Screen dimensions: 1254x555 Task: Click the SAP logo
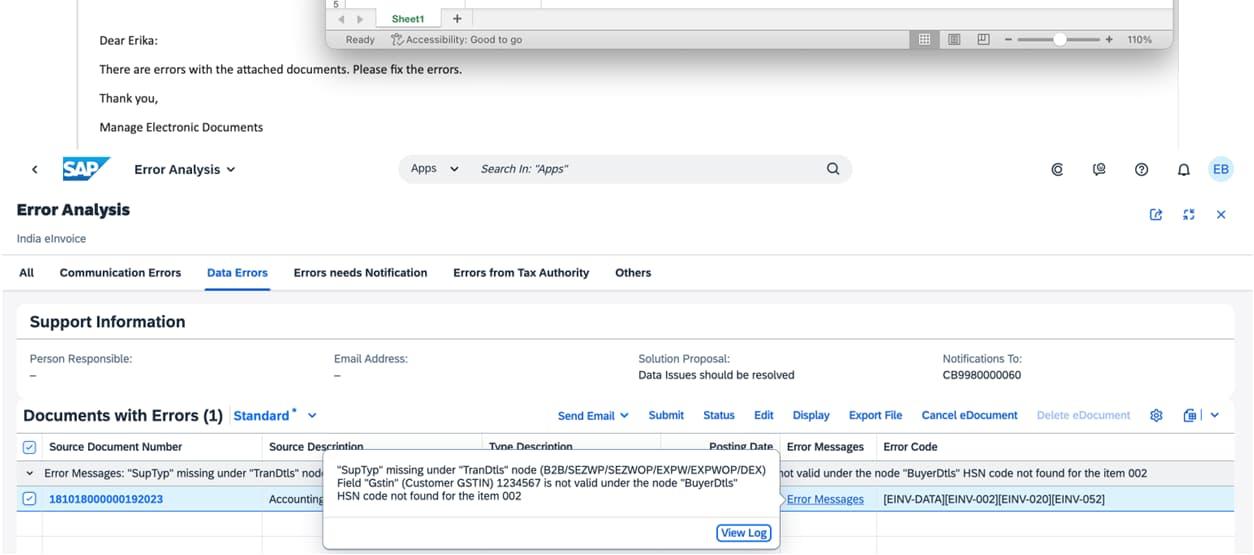(86, 169)
